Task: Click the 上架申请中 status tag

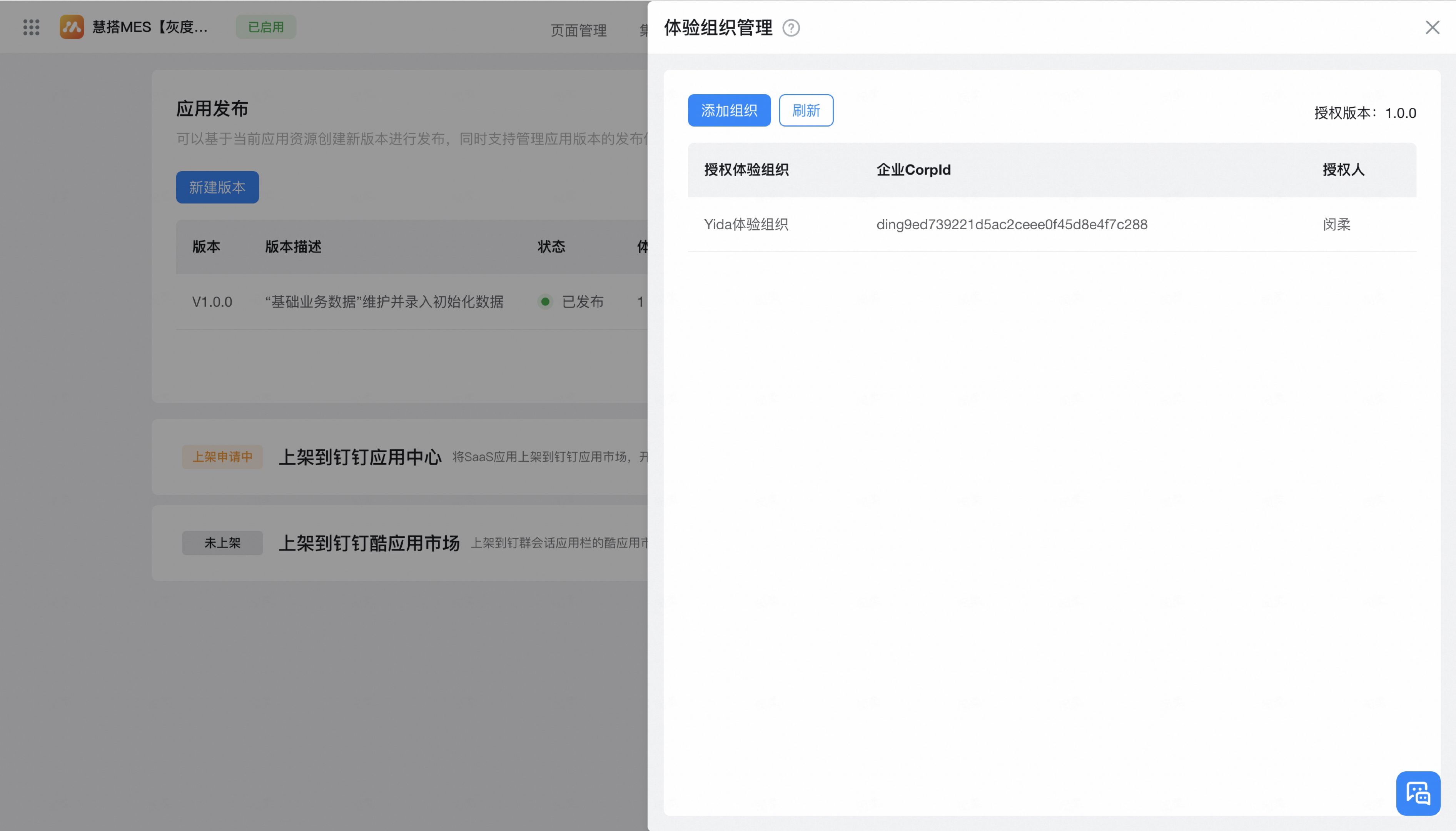Action: pos(222,457)
